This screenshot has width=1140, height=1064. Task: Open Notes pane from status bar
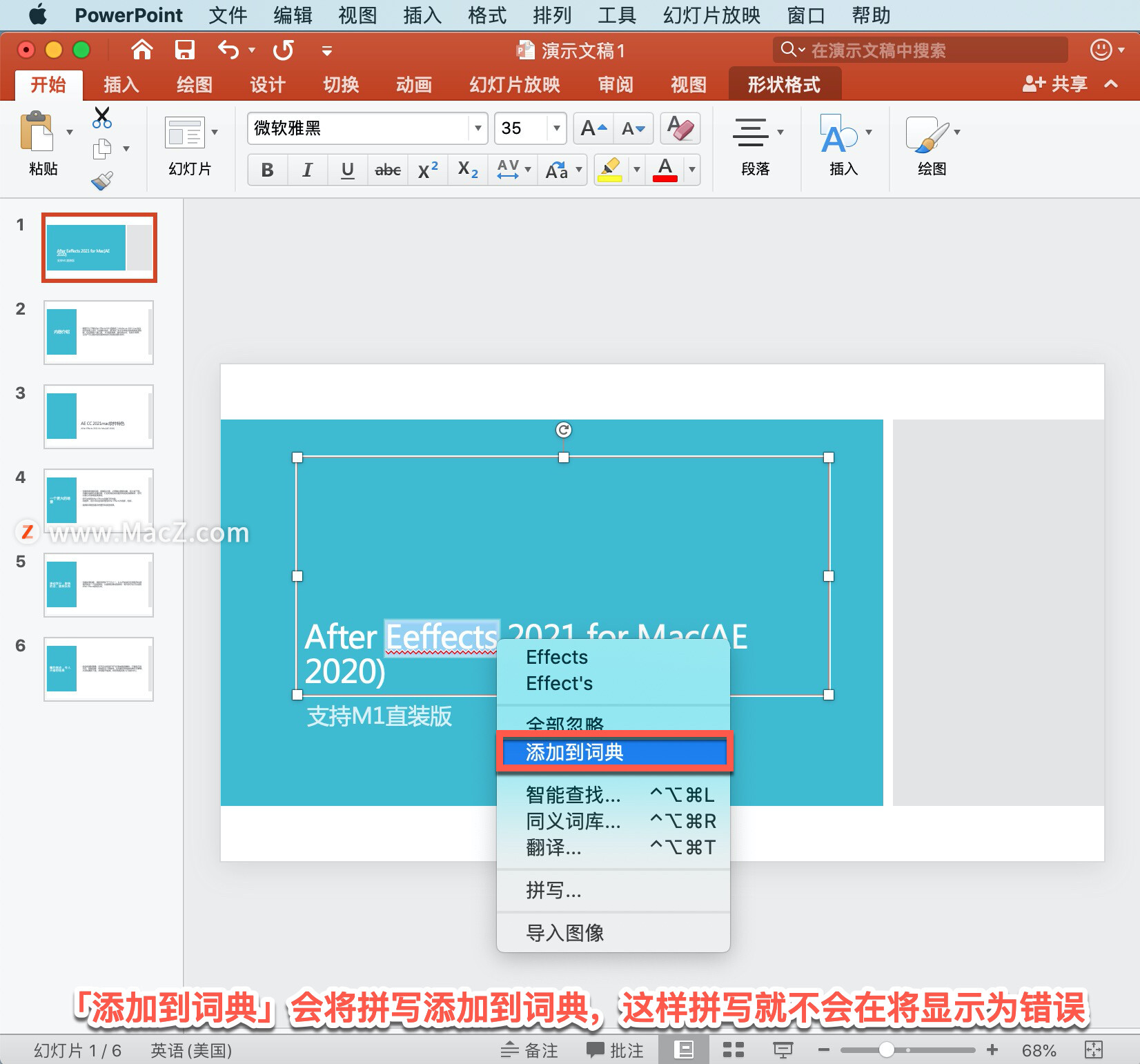point(529,1050)
